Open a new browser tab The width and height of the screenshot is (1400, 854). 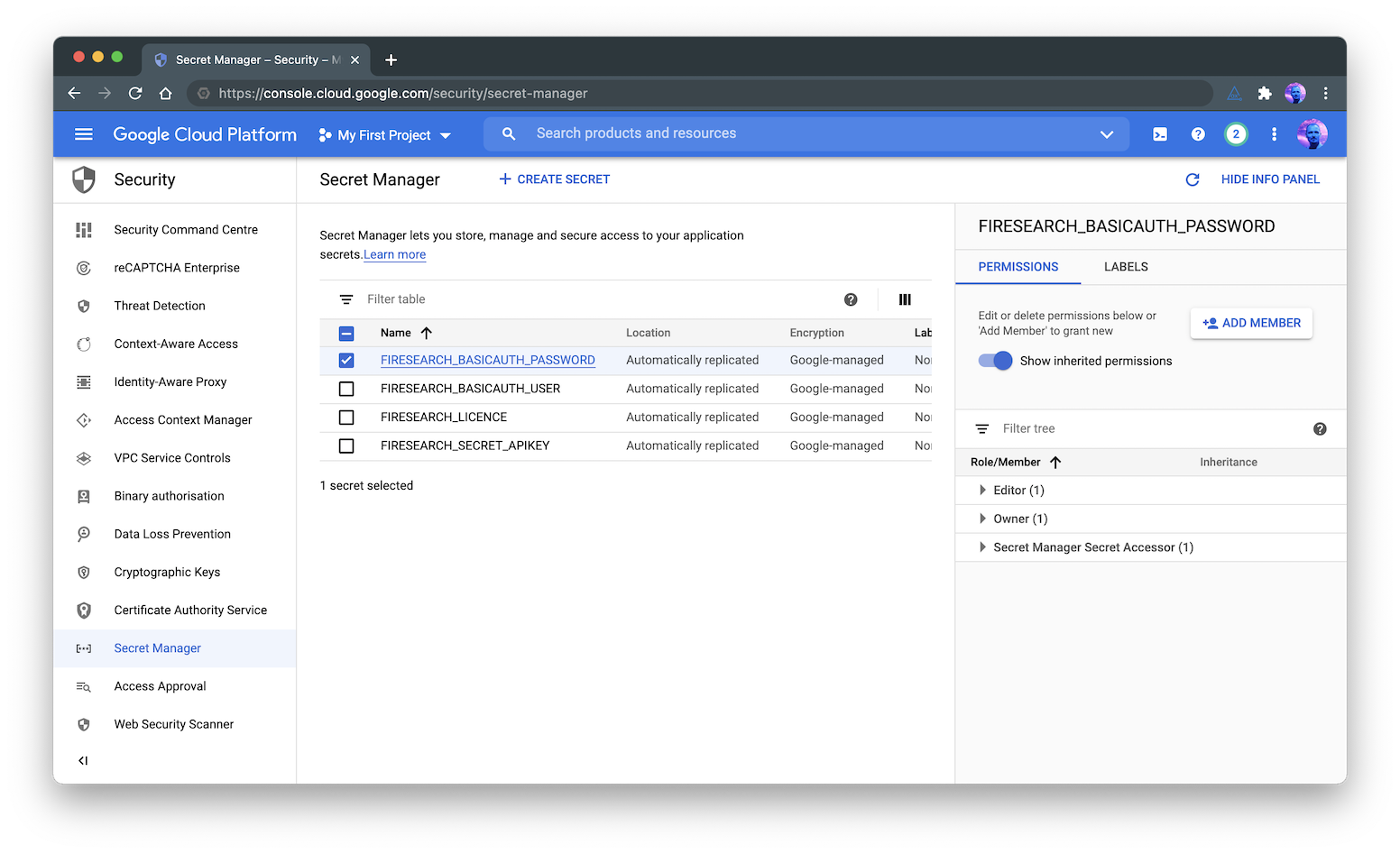(x=391, y=60)
